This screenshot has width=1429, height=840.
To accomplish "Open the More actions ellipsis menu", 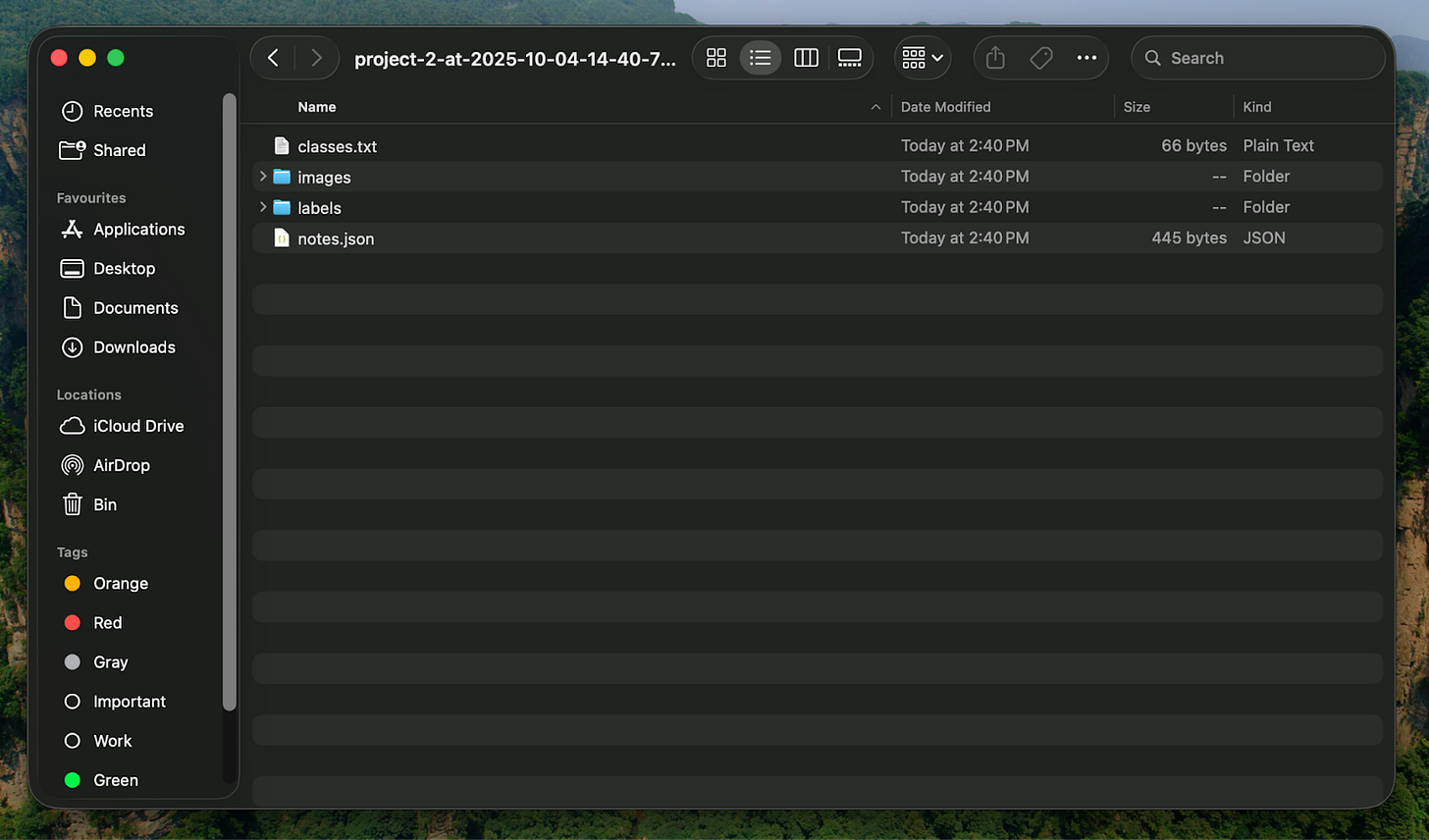I will pos(1086,58).
